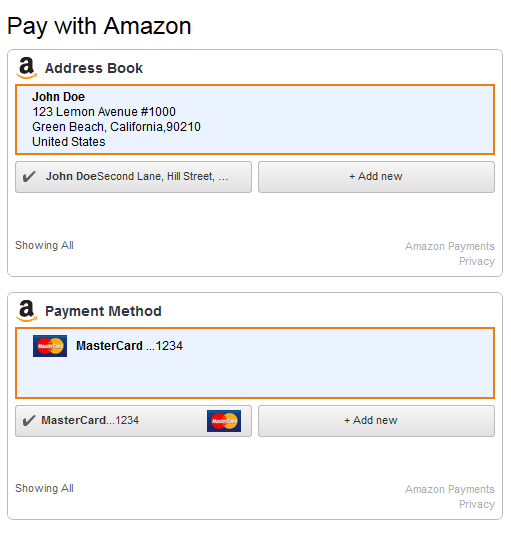
Task: Add a new address in Address Book
Action: [376, 177]
